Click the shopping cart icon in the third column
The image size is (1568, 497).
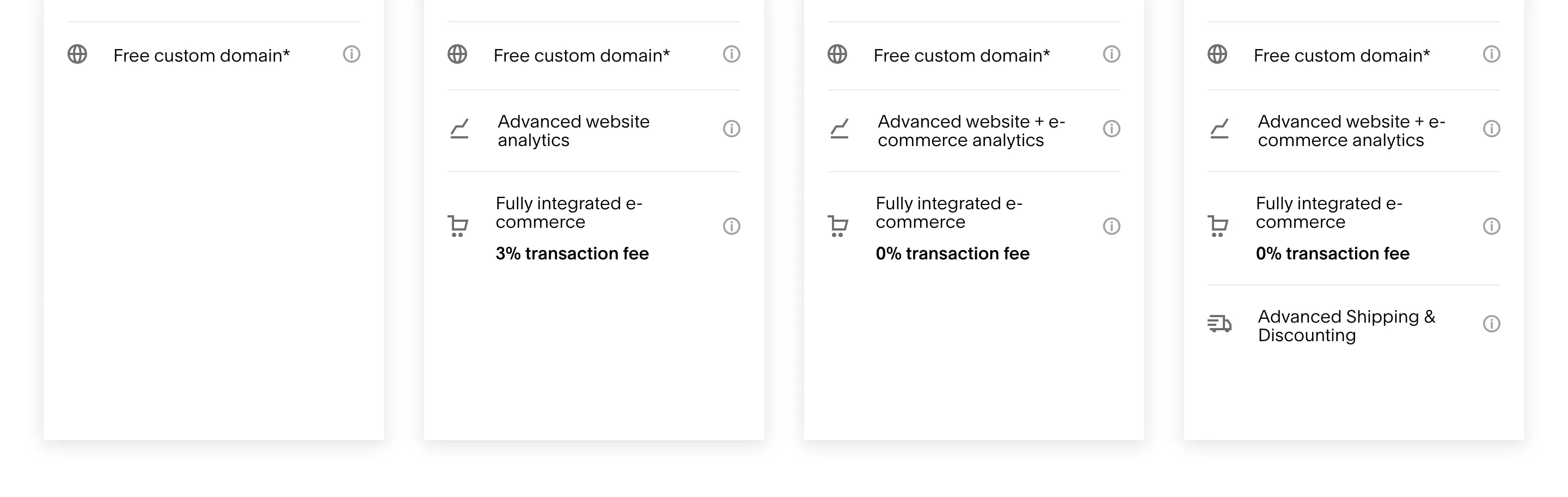point(838,226)
